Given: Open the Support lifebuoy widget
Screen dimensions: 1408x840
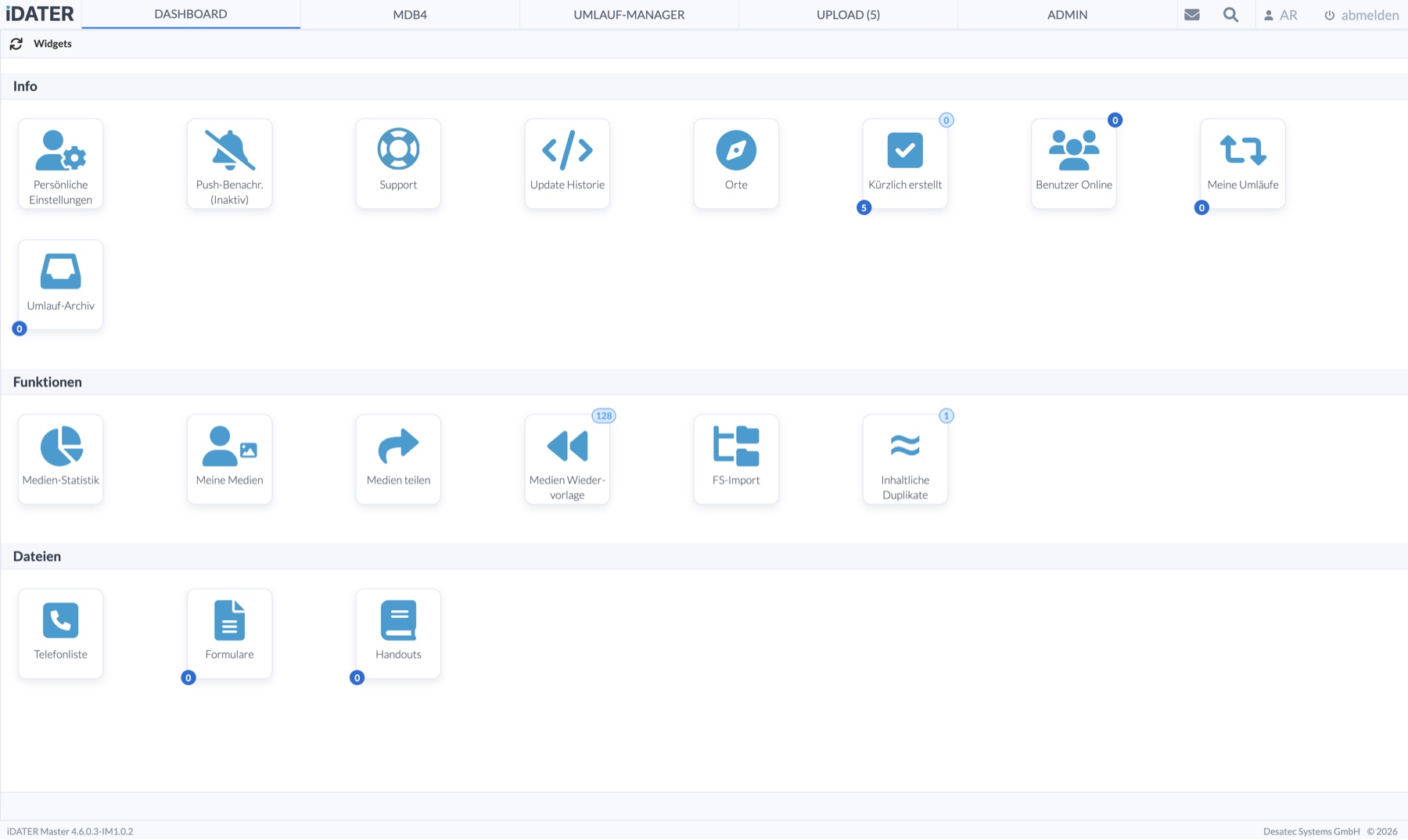Looking at the screenshot, I should point(398,163).
